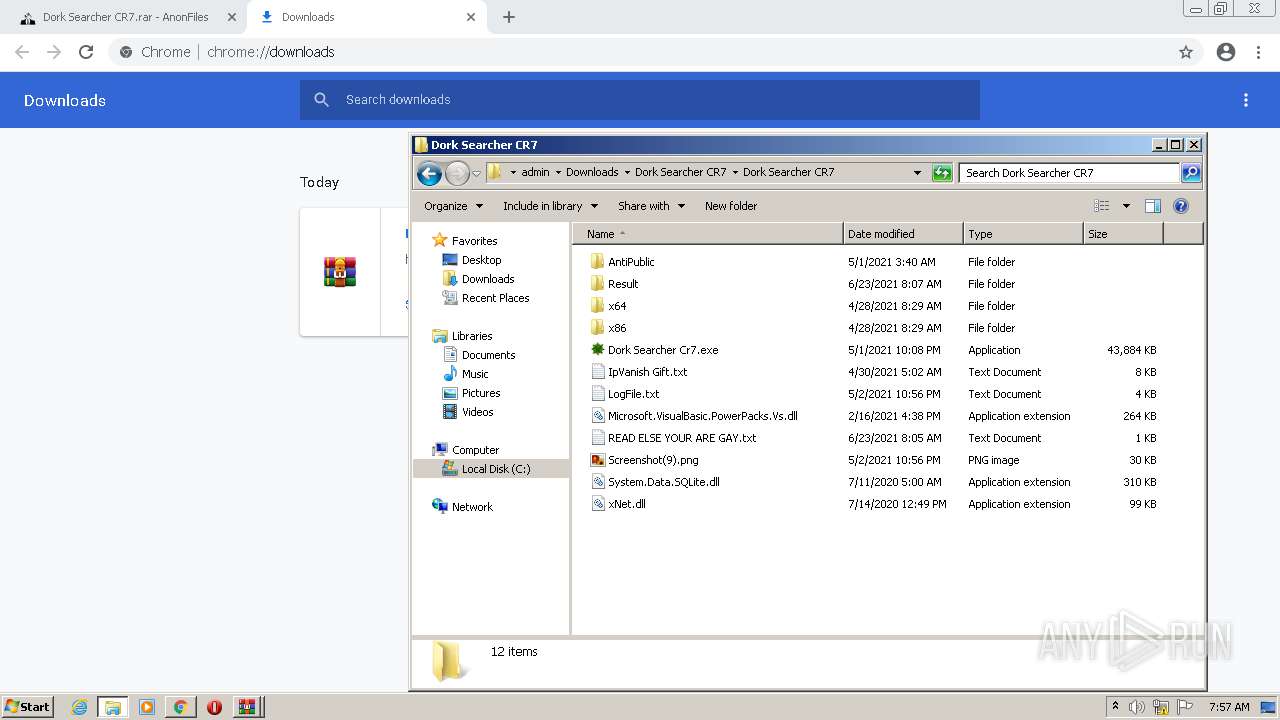Open Downloads in the navigation pane
Image resolution: width=1280 pixels, height=720 pixels.
tap(488, 279)
